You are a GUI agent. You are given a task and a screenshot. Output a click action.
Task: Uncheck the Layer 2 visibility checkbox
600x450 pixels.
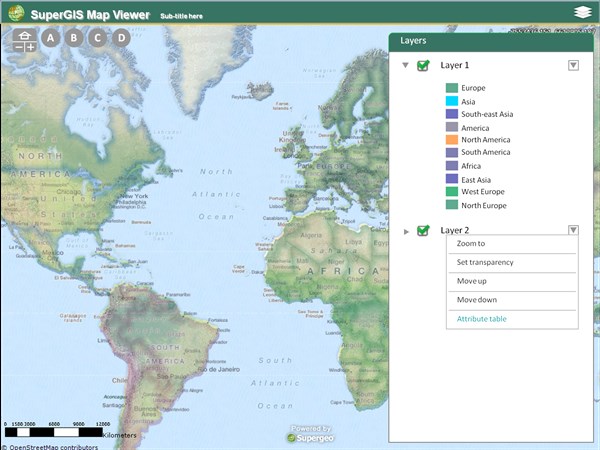(423, 230)
